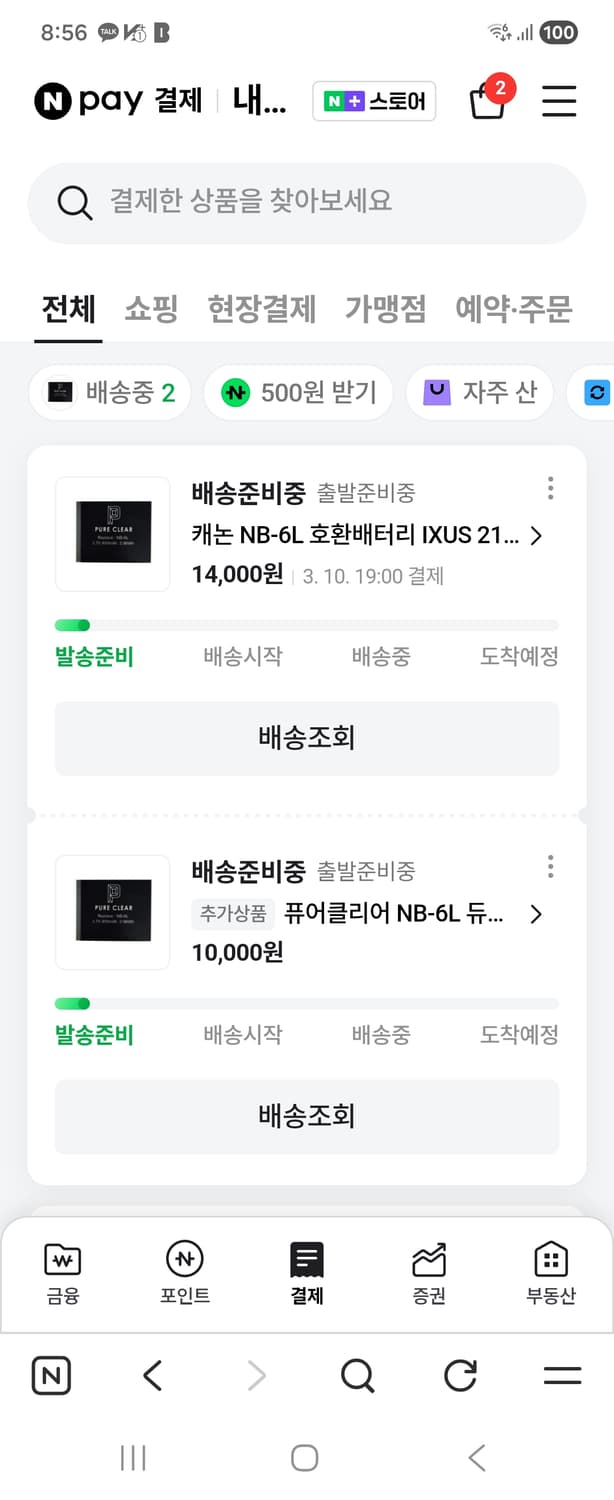Tap the shopping cart icon showing 2 items
The height and width of the screenshot is (1500, 614).
pos(487,100)
